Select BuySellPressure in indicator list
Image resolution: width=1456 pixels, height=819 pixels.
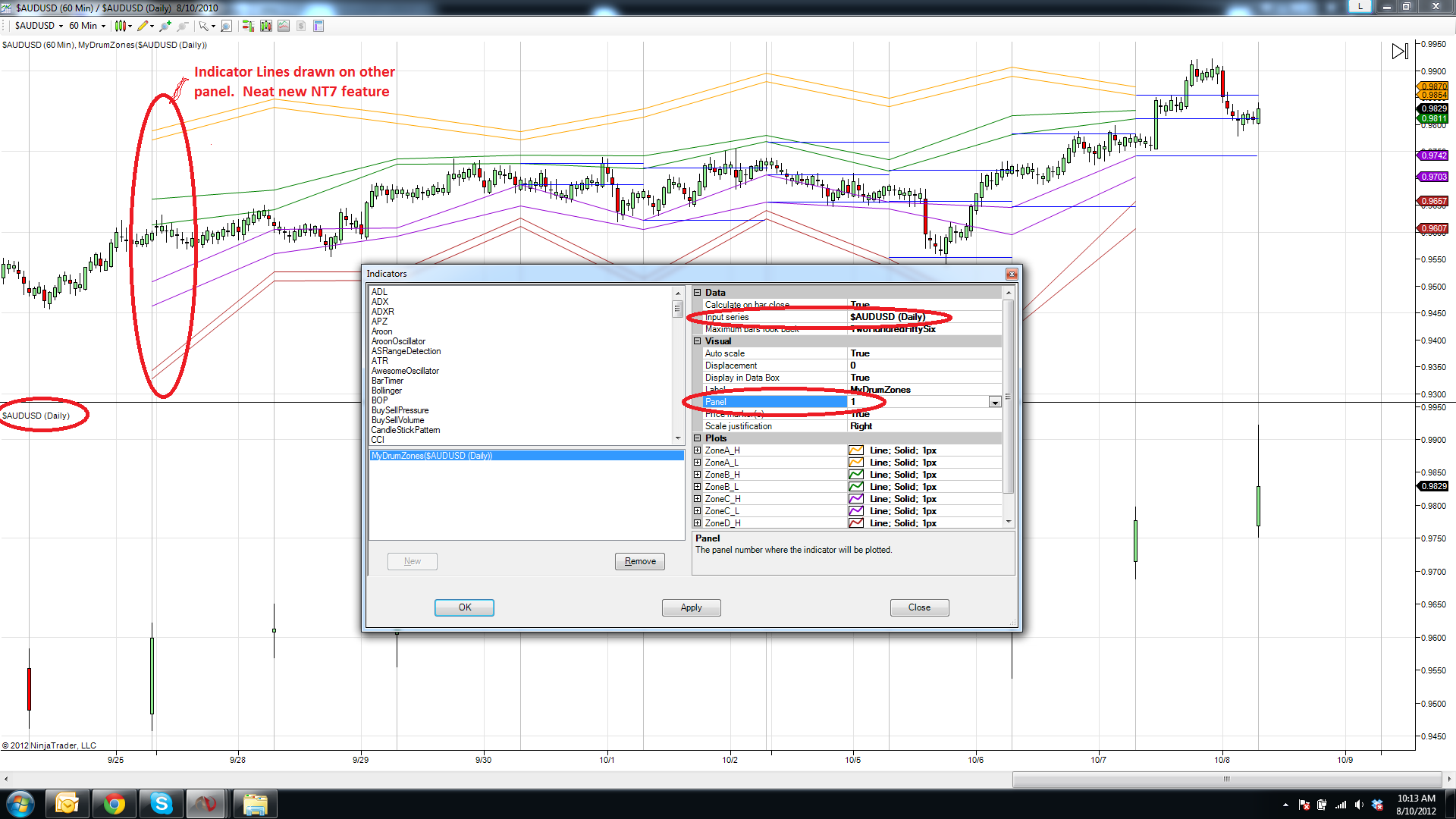[x=400, y=410]
